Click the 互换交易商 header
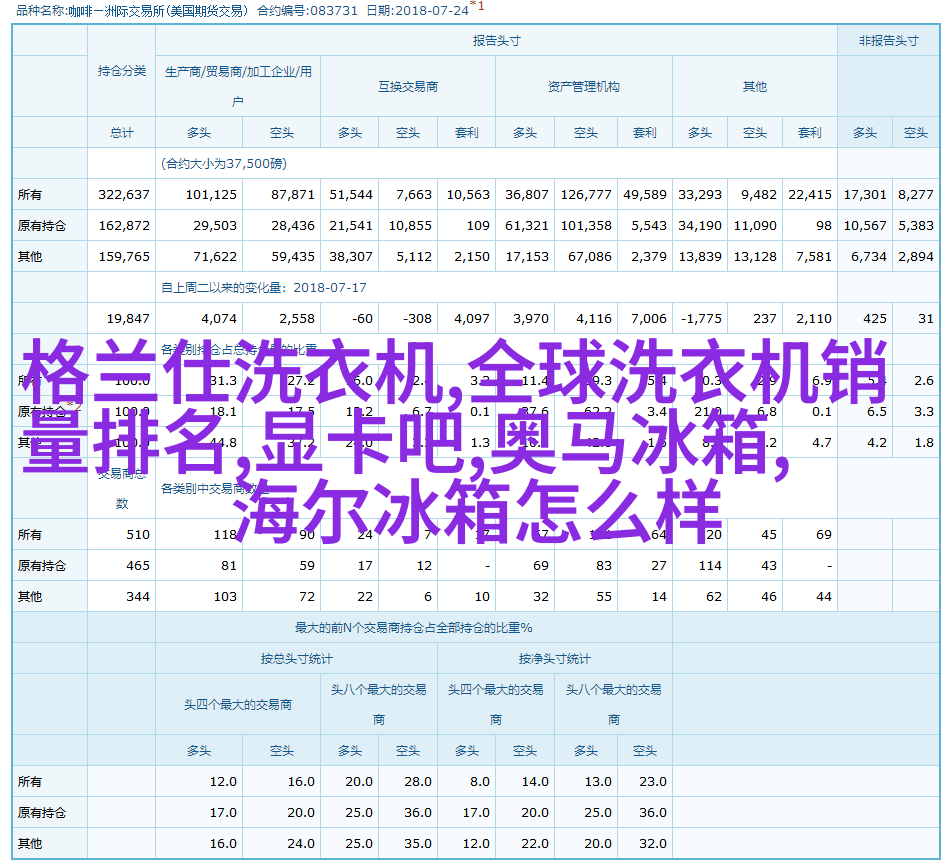Screen dimensions: 950x867 coord(408,87)
